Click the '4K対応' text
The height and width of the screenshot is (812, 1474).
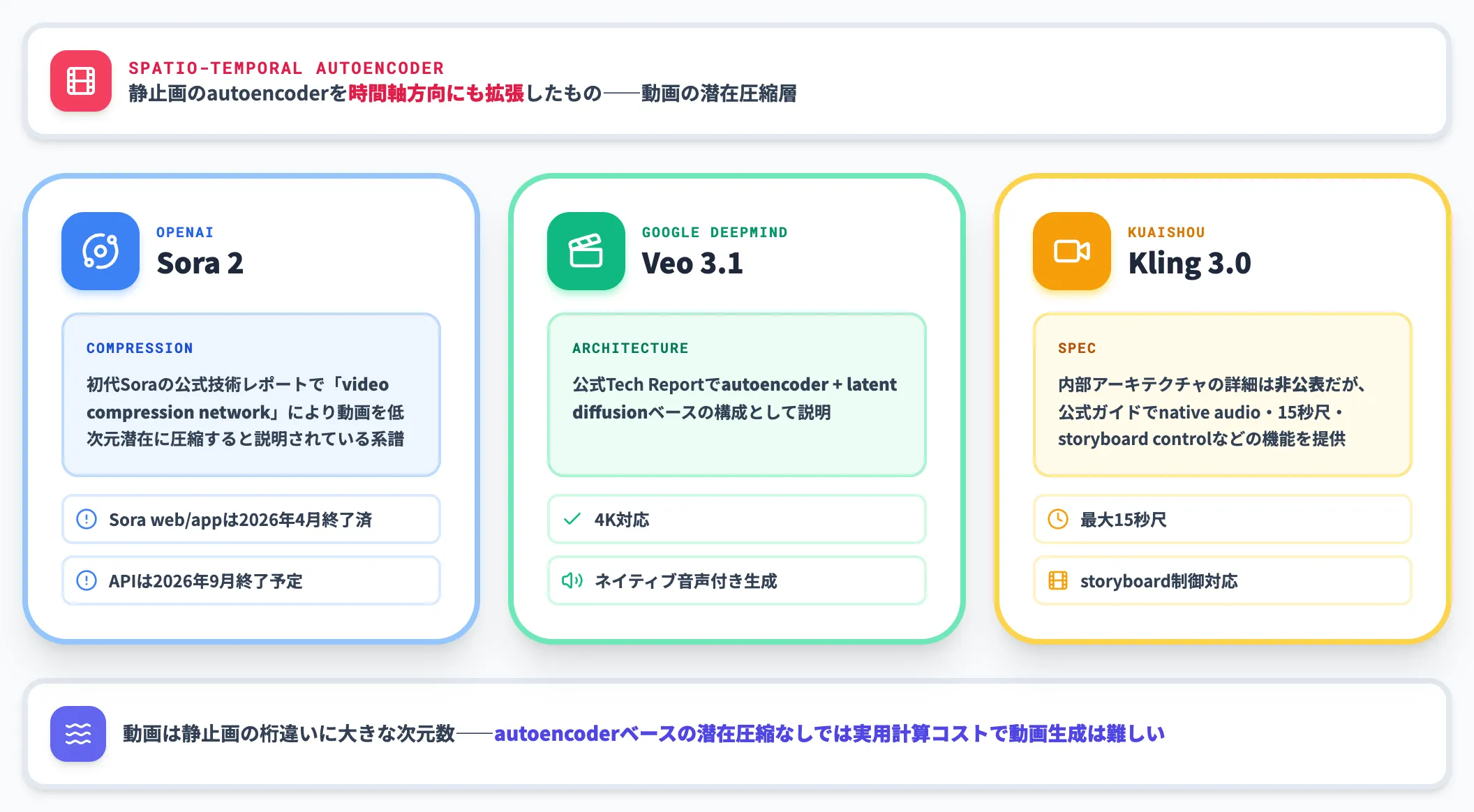click(622, 520)
